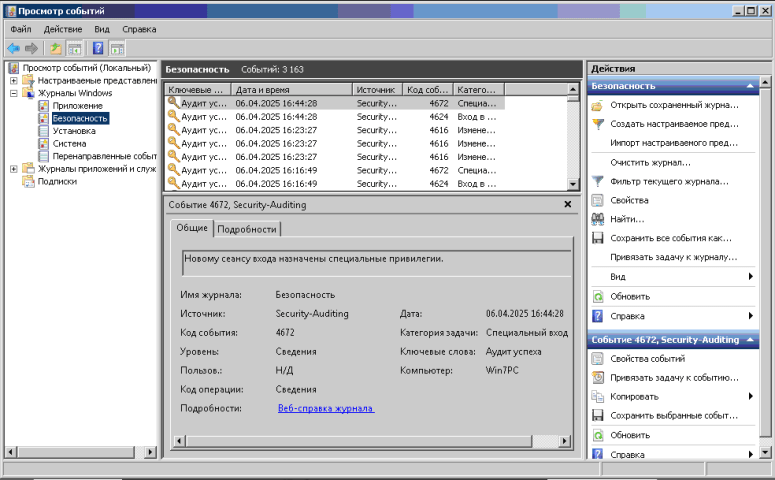Sort by the Категория column header
Image resolution: width=775 pixels, height=480 pixels.
[478, 89]
